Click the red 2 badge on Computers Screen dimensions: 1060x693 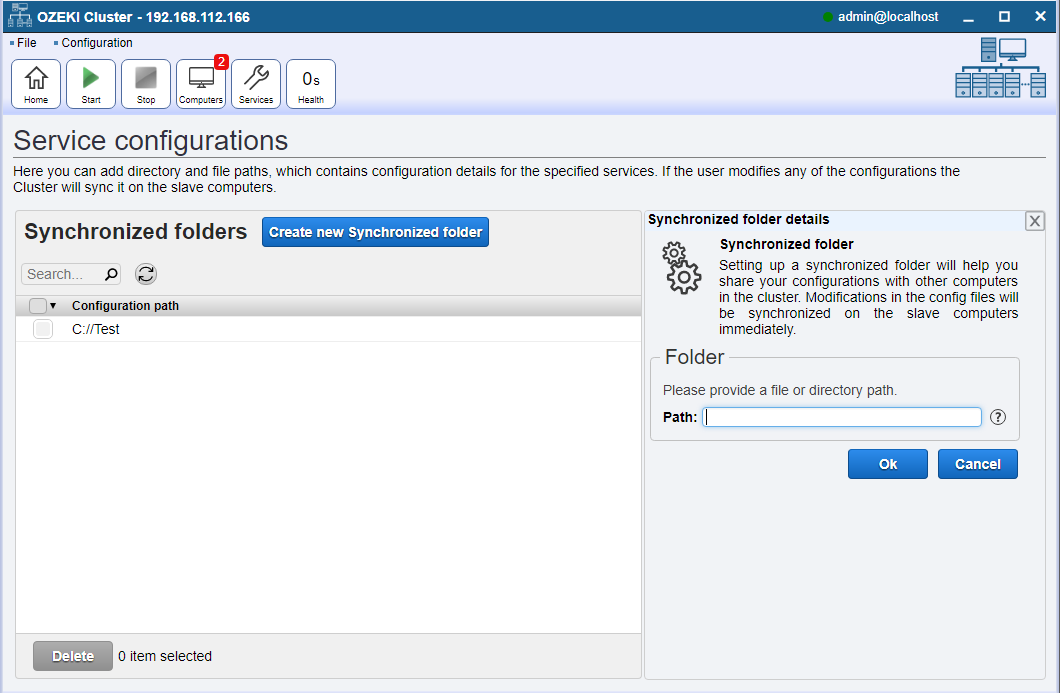coord(221,62)
